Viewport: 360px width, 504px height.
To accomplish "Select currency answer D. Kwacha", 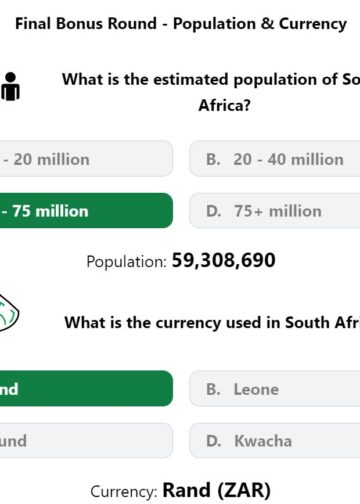I will (275, 441).
